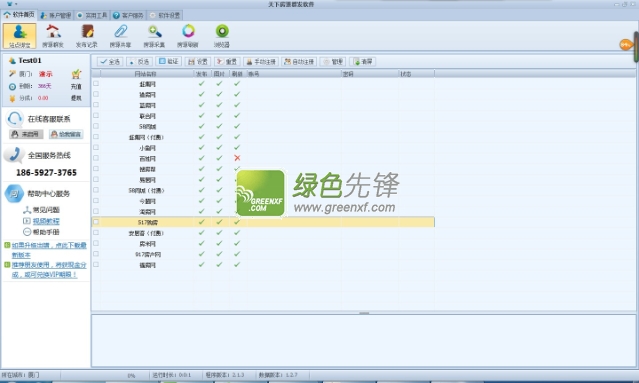Click the red X in 百姓网 row
This screenshot has width=639, height=383.
coord(237,158)
